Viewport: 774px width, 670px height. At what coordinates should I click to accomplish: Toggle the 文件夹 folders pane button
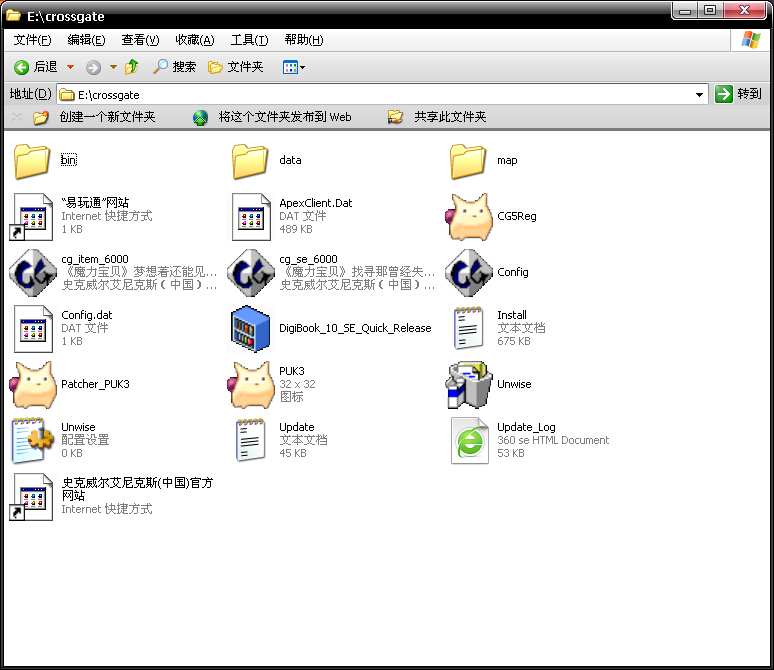[235, 67]
